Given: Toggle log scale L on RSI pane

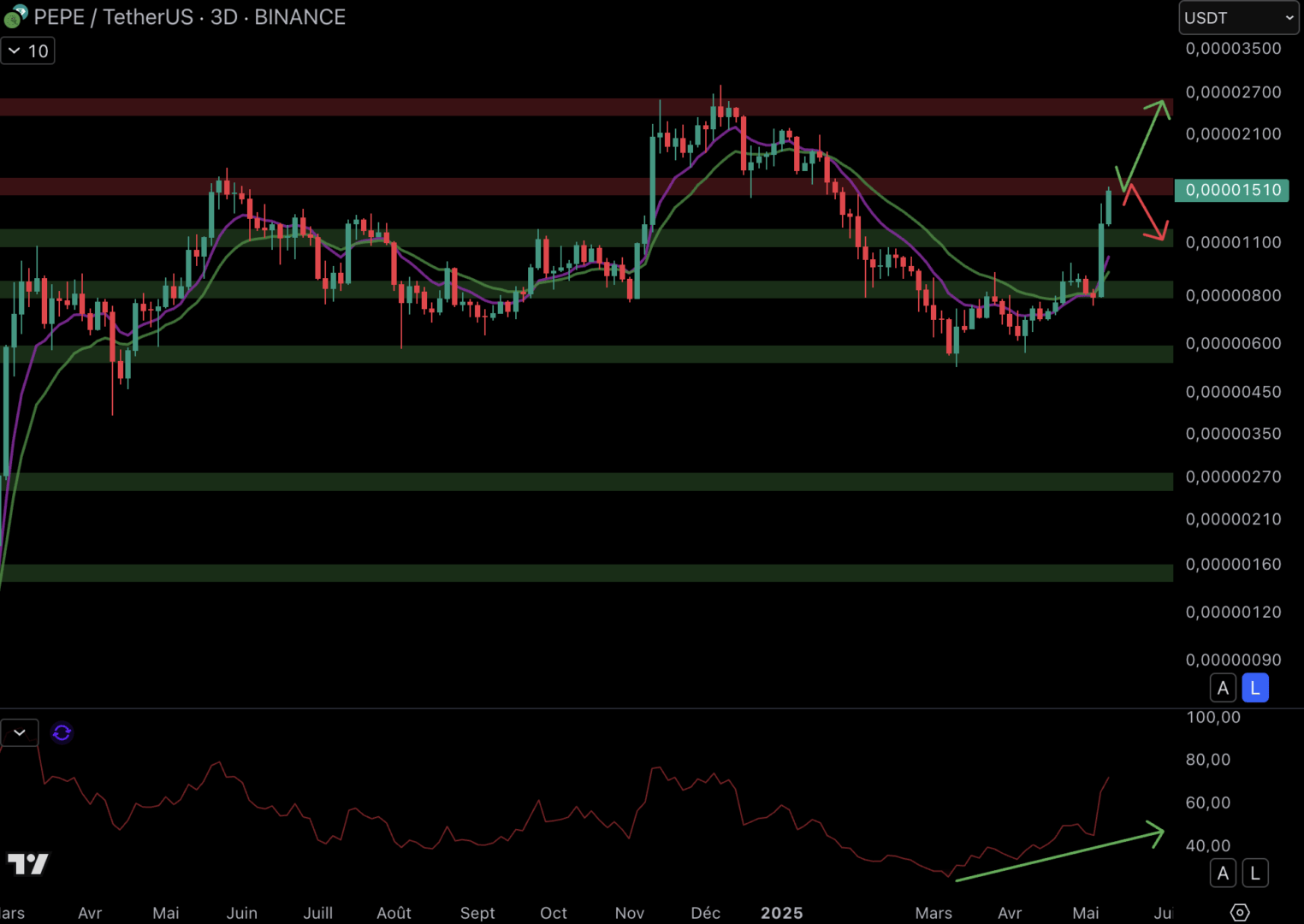Looking at the screenshot, I should point(1255,874).
